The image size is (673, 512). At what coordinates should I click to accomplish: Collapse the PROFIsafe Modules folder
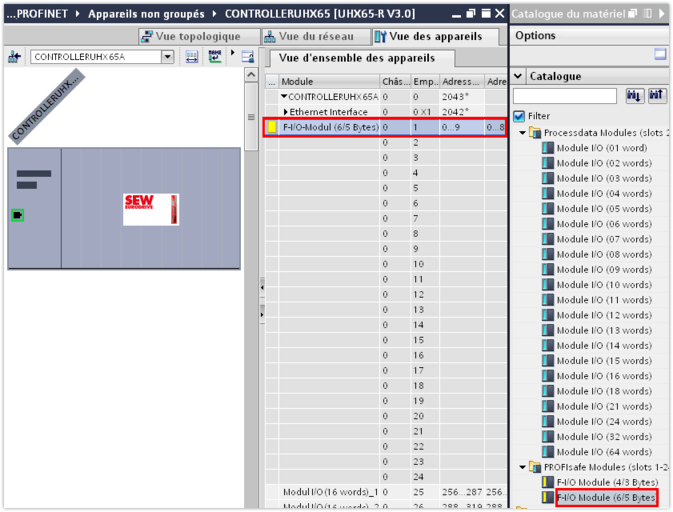pyautogui.click(x=522, y=467)
